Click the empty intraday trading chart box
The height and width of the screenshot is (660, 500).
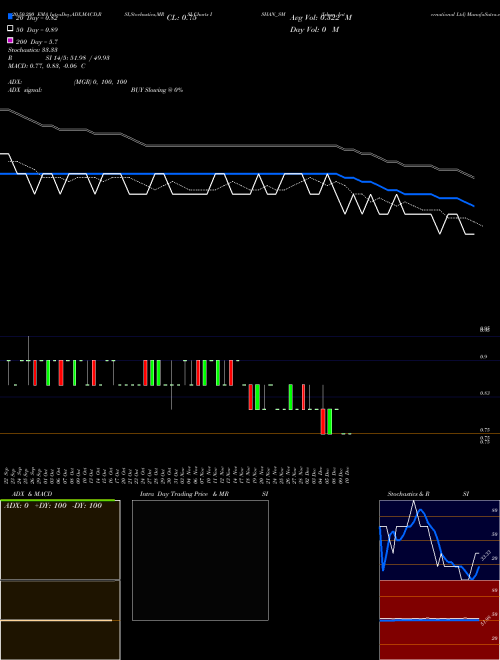click(x=200, y=560)
